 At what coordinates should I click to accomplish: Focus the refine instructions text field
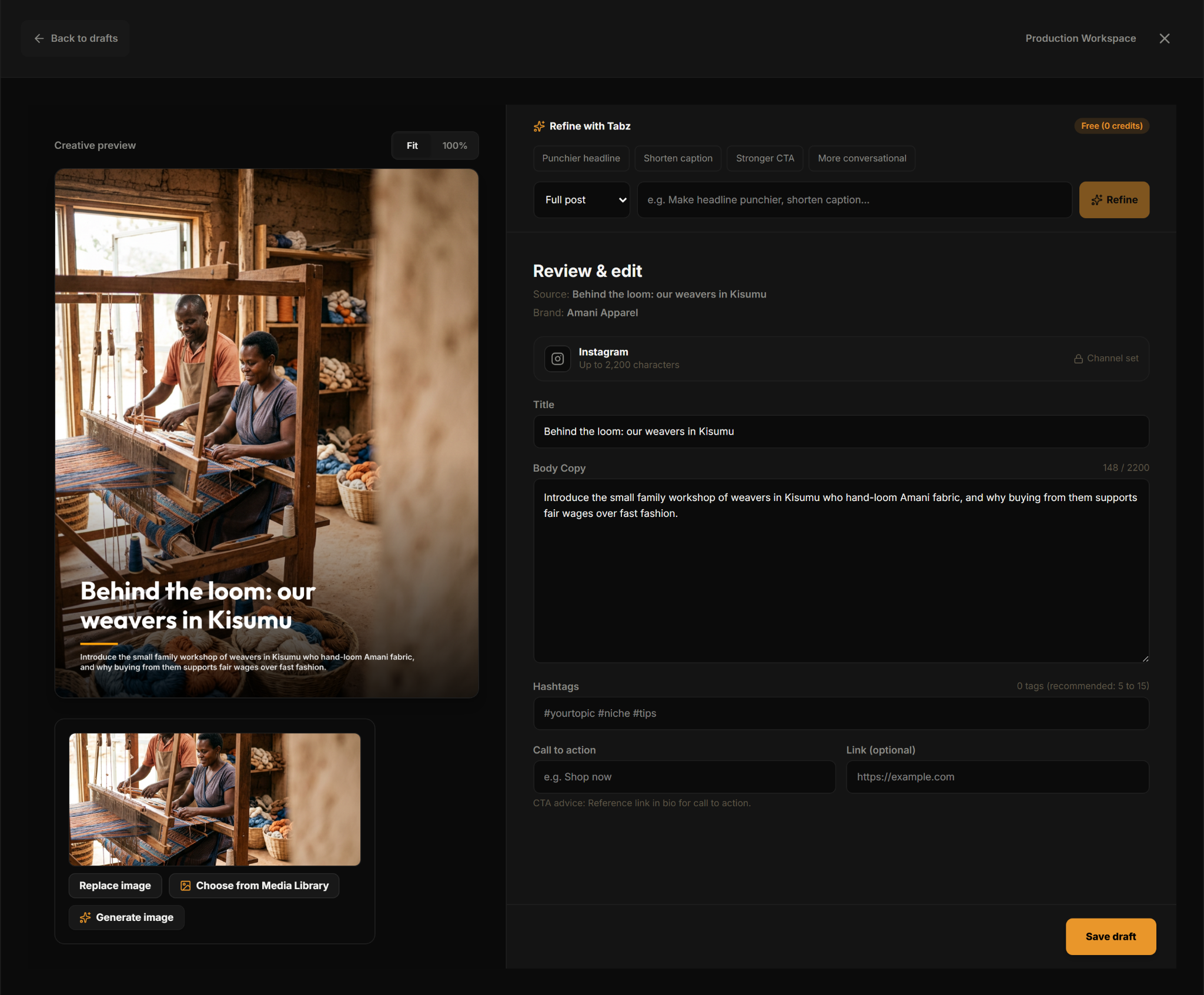854,200
